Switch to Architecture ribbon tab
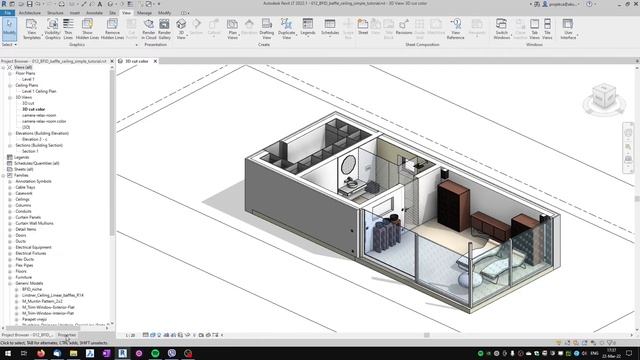The image size is (640, 360). click(30, 13)
